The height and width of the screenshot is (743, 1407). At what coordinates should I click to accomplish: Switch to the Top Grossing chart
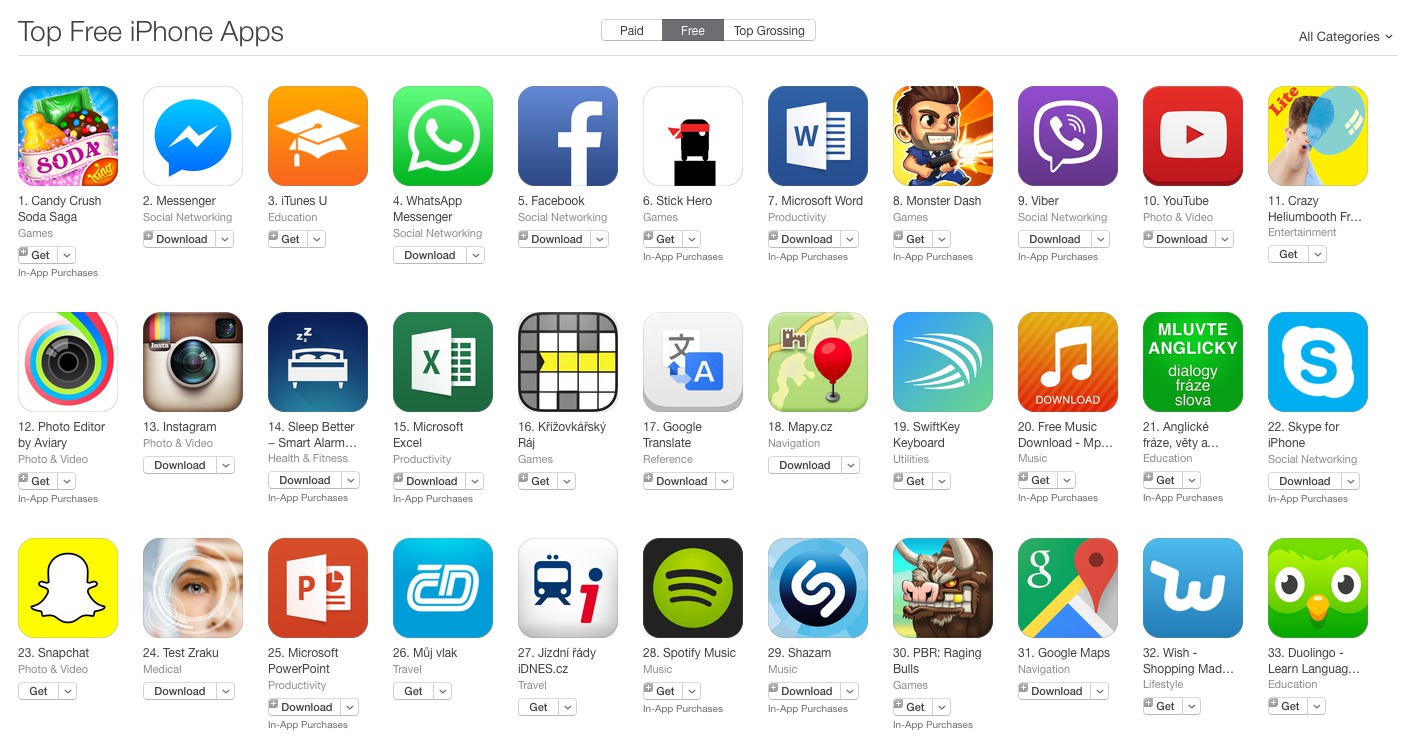tap(769, 31)
